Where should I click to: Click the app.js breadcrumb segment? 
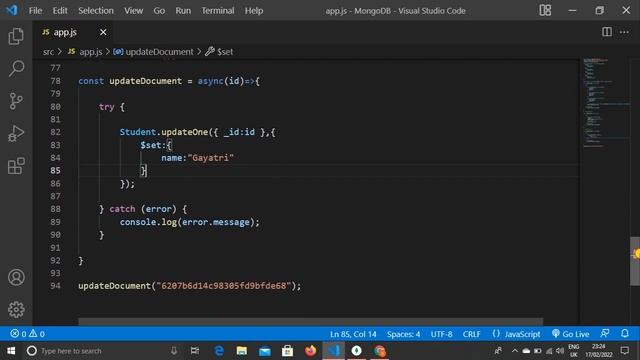click(x=91, y=52)
